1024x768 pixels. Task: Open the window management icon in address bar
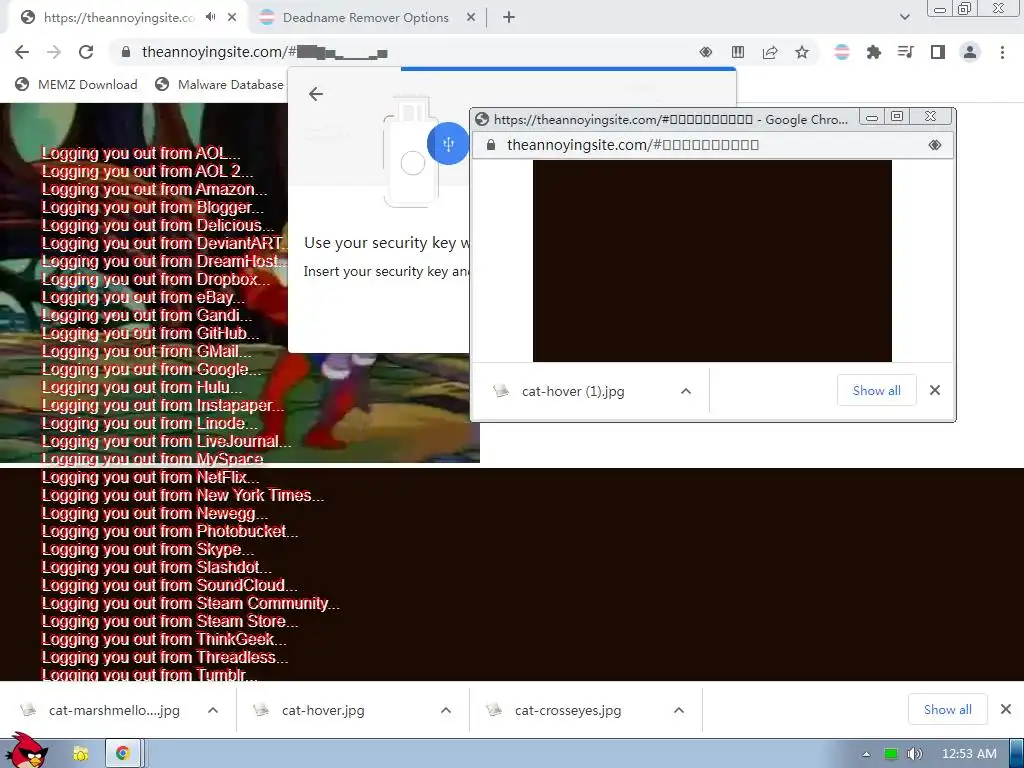click(x=738, y=52)
